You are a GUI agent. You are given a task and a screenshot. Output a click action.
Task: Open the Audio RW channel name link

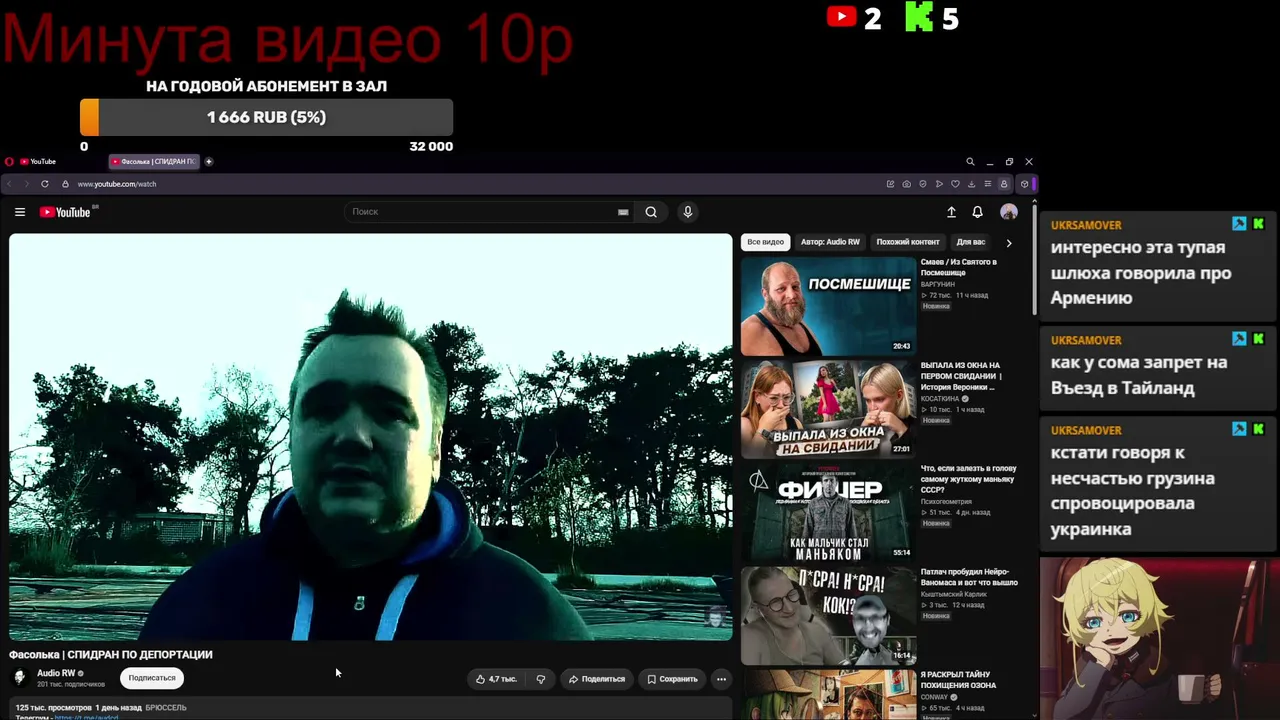56,673
